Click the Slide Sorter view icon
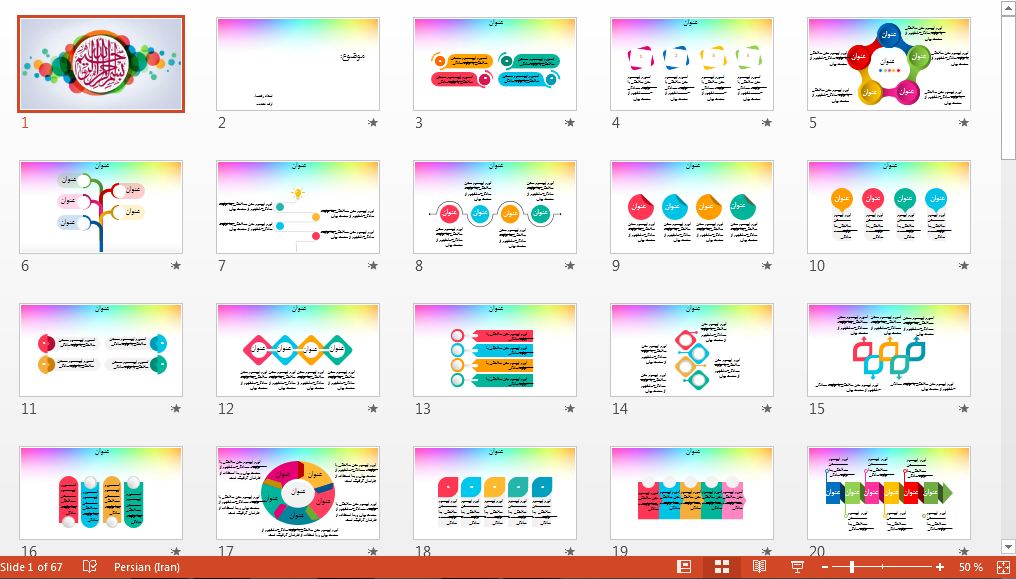The image size is (1016, 579). 722,567
